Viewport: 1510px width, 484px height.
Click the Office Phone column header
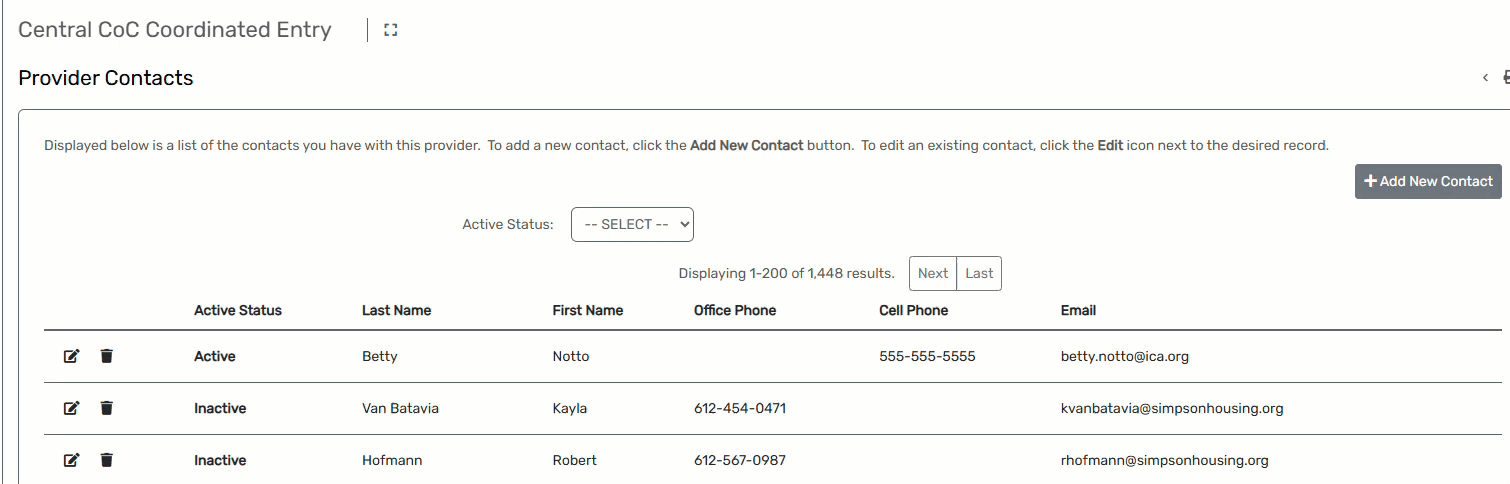734,311
